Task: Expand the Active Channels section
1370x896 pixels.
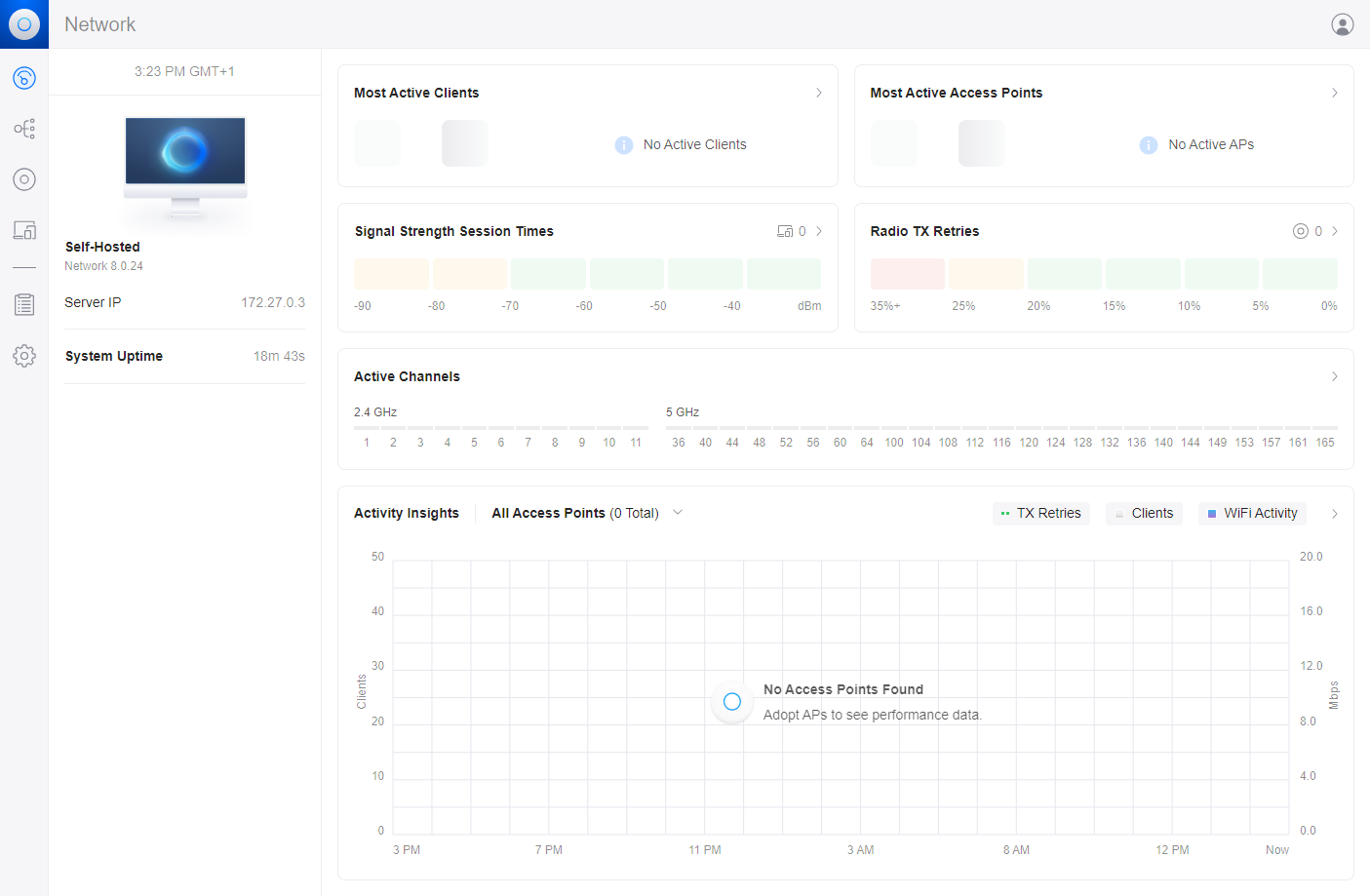Action: pyautogui.click(x=1334, y=376)
